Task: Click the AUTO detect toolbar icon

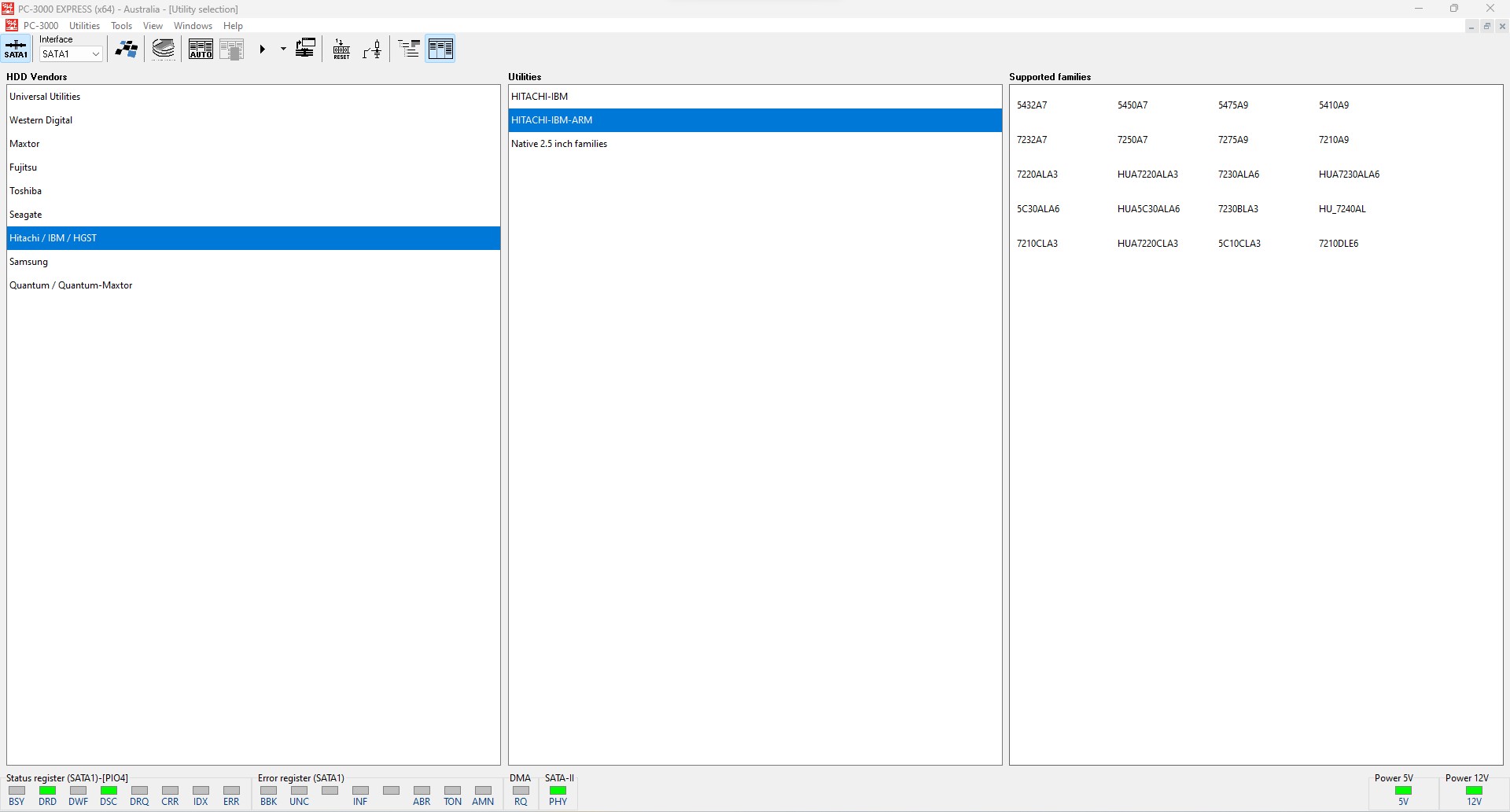Action: (x=201, y=49)
